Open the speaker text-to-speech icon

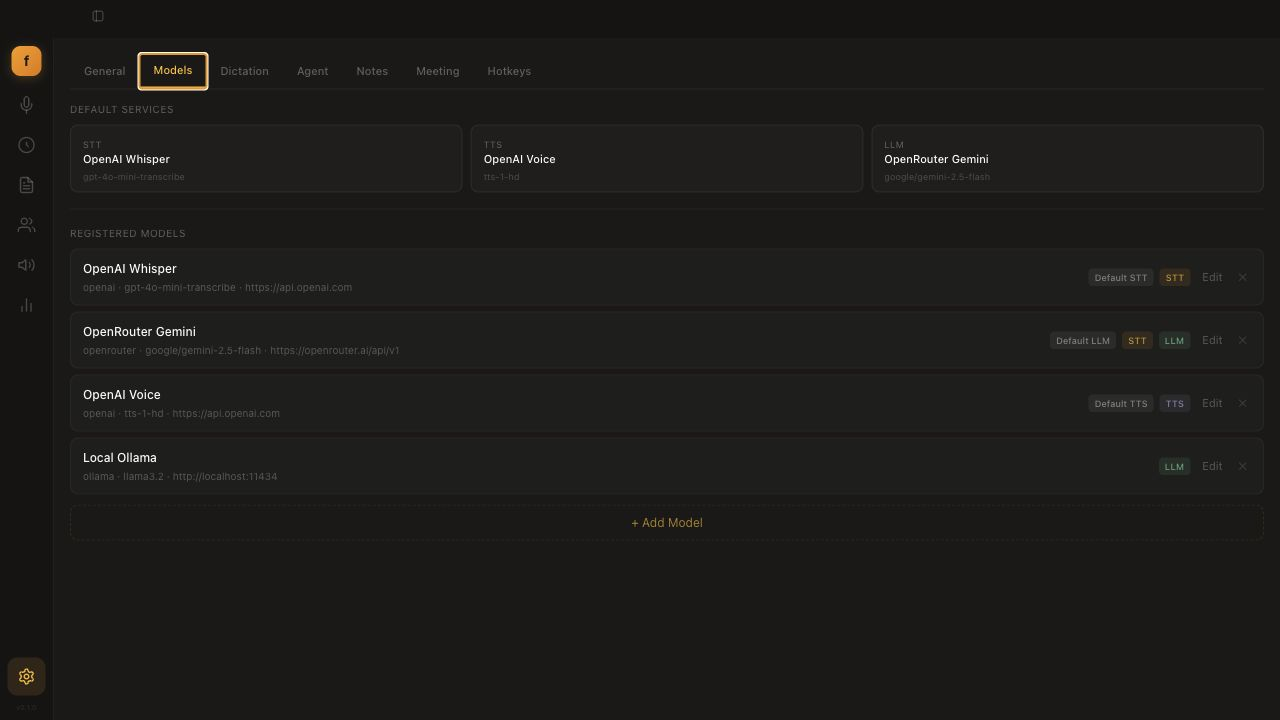point(26,265)
